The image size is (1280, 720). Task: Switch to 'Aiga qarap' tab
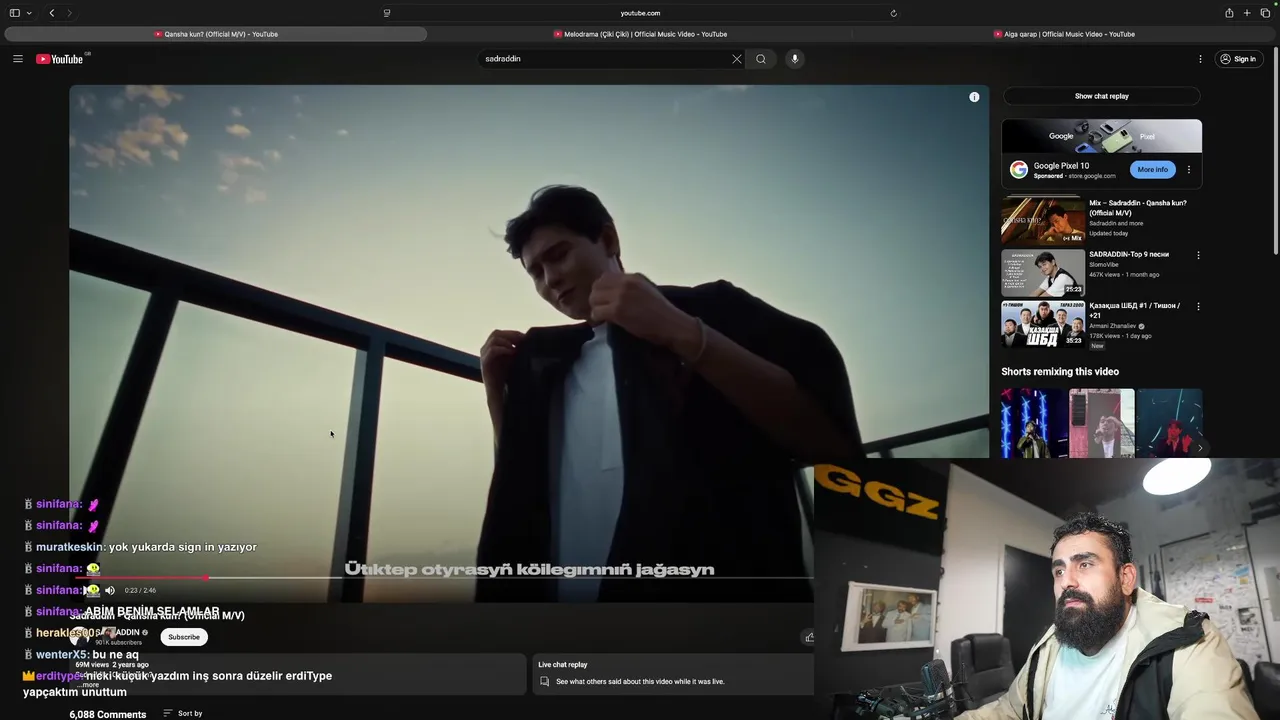1064,34
